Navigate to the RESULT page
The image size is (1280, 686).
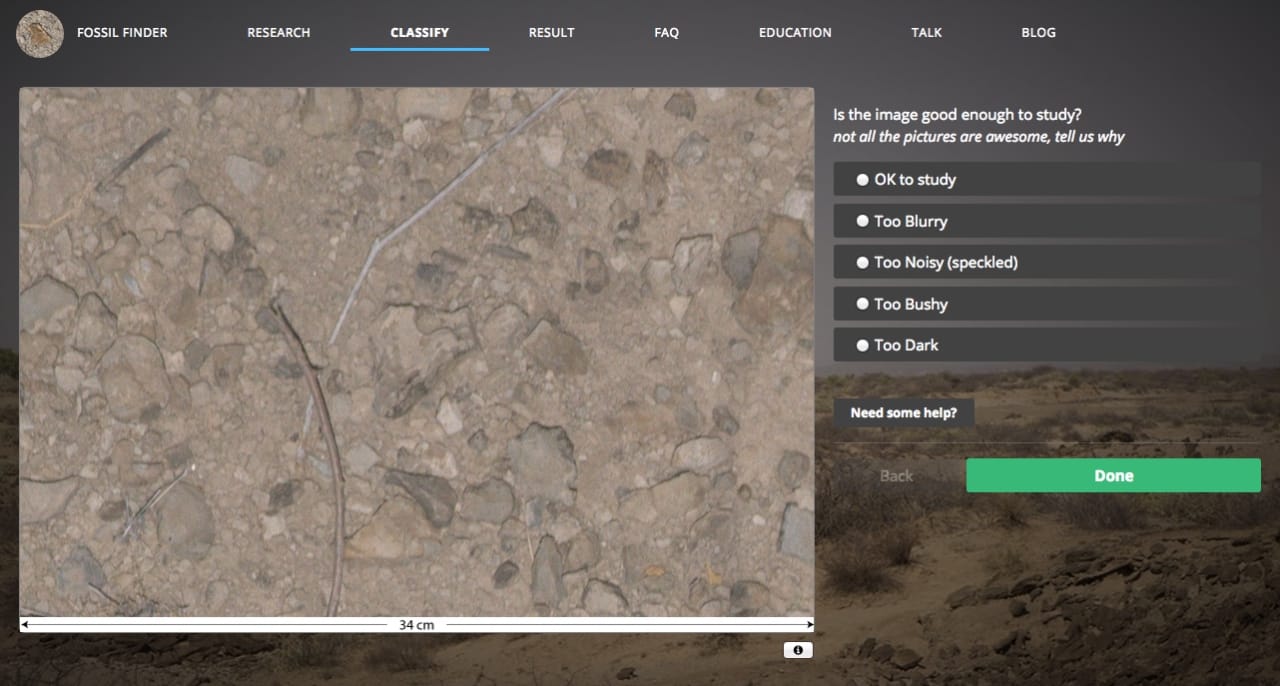551,32
